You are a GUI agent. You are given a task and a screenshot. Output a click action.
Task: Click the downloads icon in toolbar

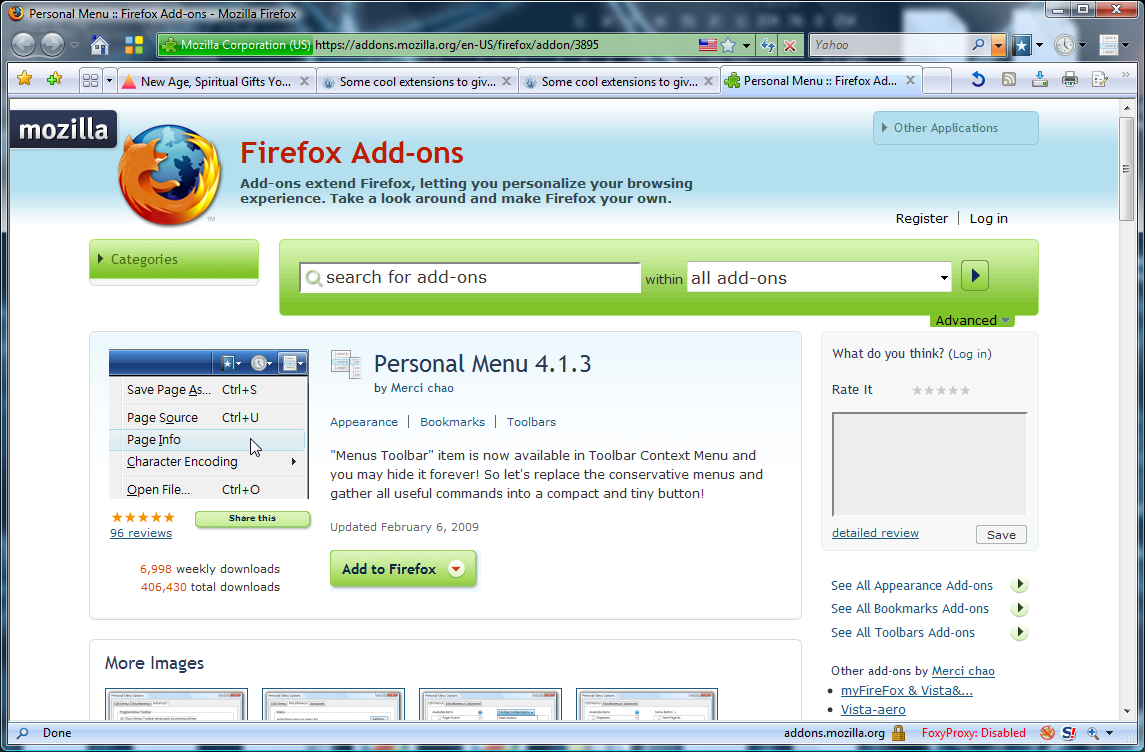coord(1040,79)
